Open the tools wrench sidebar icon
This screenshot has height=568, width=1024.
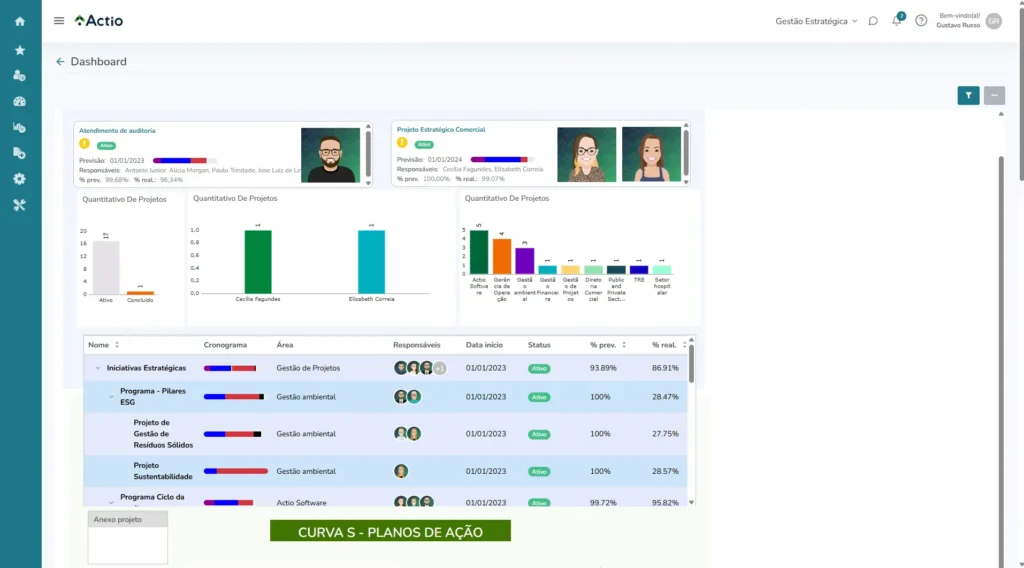point(20,205)
